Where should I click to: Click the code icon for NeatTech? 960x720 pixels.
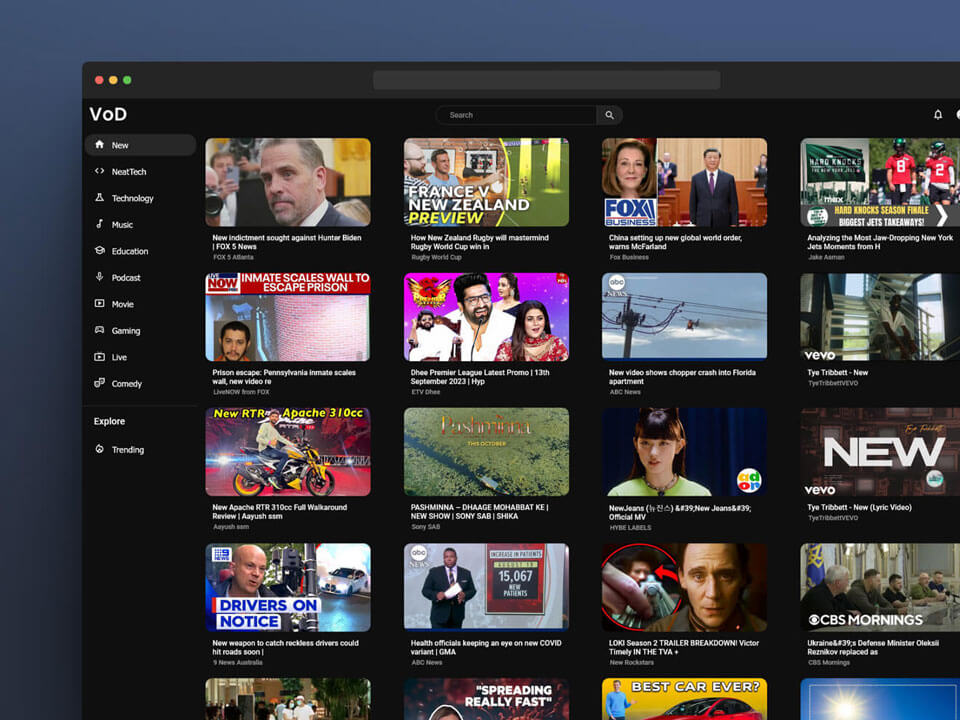click(99, 172)
